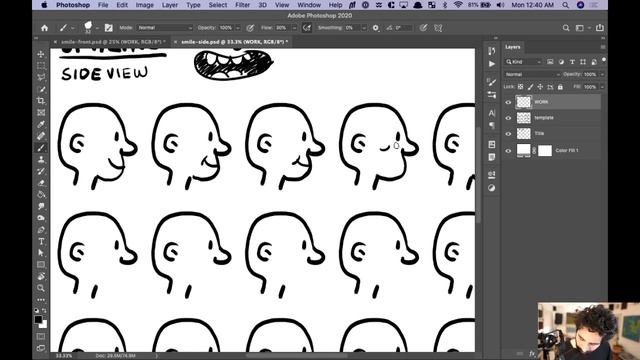Viewport: 640px width, 360px height.
Task: Toggle lock transparent pixels
Action: [520, 87]
